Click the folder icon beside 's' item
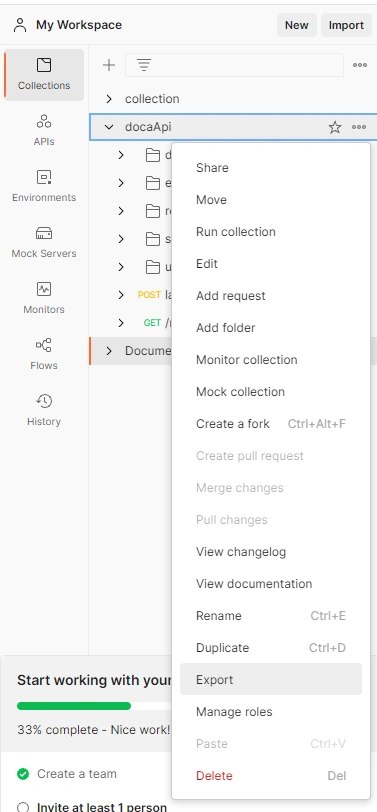The height and width of the screenshot is (812, 377). 152,239
